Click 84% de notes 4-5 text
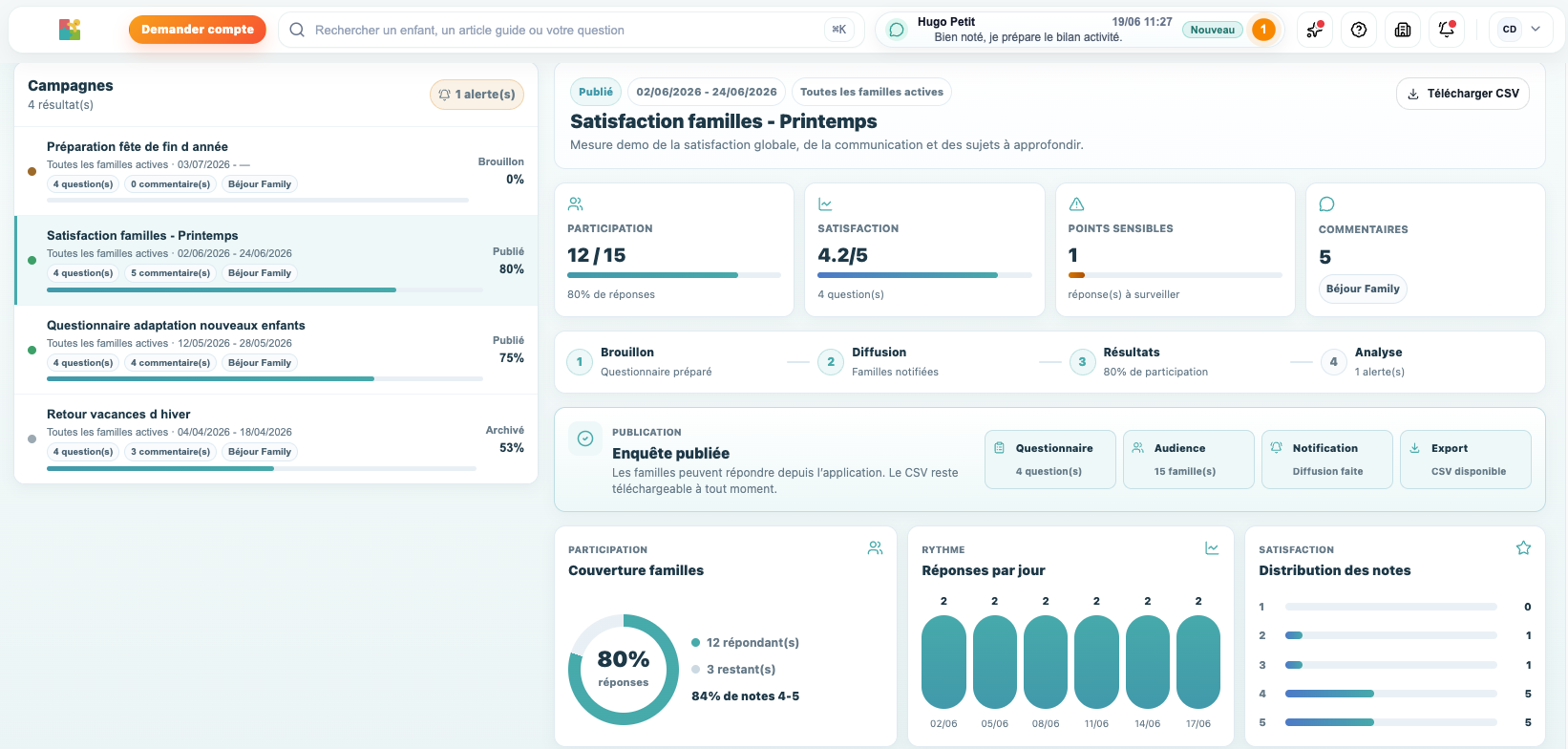 (x=745, y=696)
